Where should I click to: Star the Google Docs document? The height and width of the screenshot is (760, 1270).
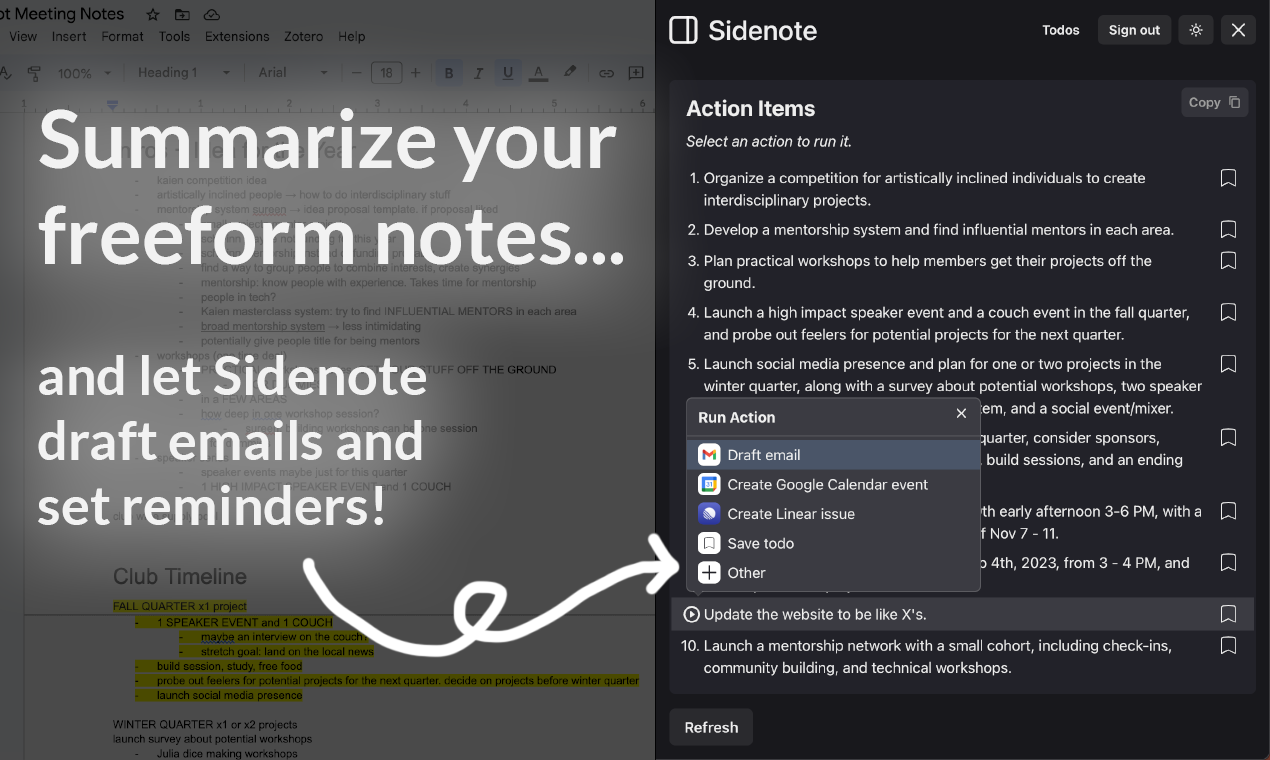[153, 14]
